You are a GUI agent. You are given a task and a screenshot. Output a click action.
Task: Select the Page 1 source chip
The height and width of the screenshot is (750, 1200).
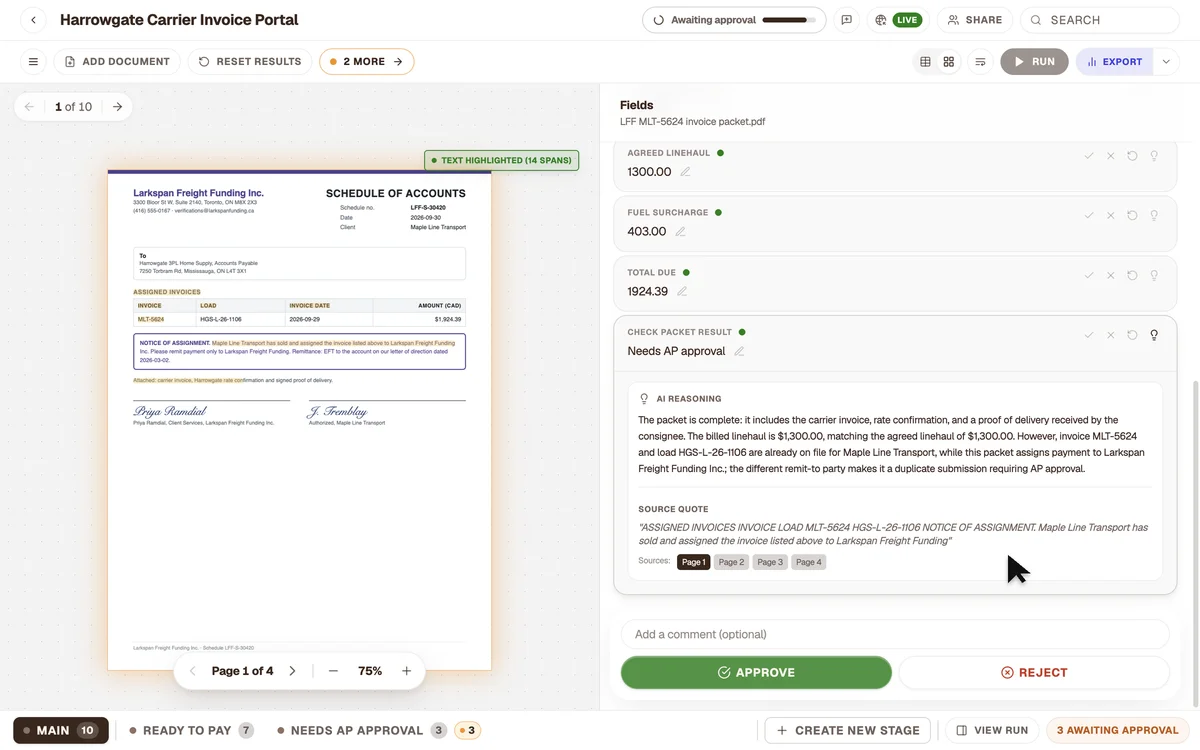click(693, 562)
